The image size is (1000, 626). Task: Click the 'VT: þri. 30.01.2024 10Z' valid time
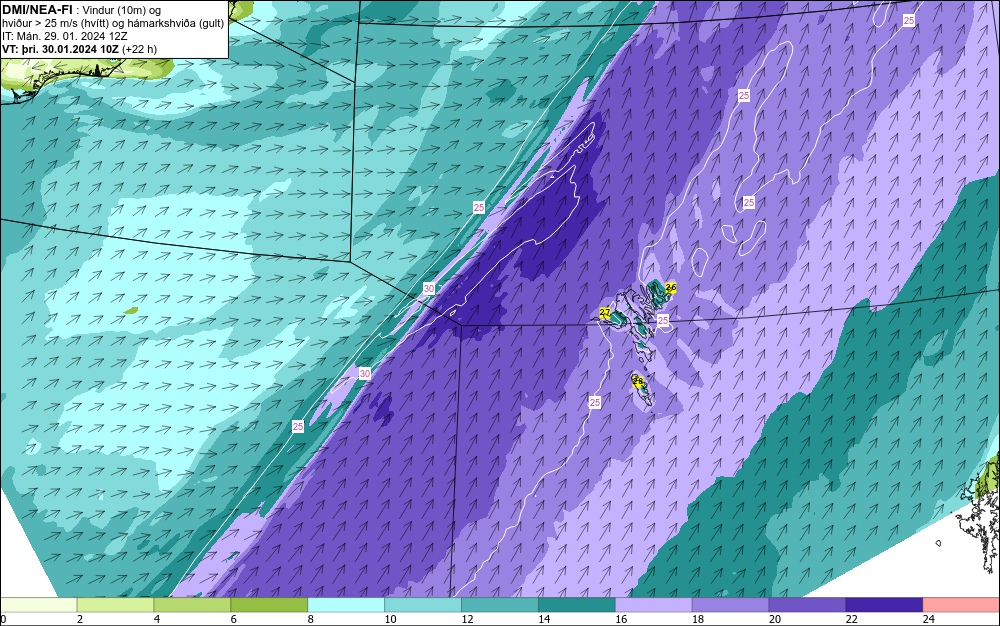click(61, 49)
